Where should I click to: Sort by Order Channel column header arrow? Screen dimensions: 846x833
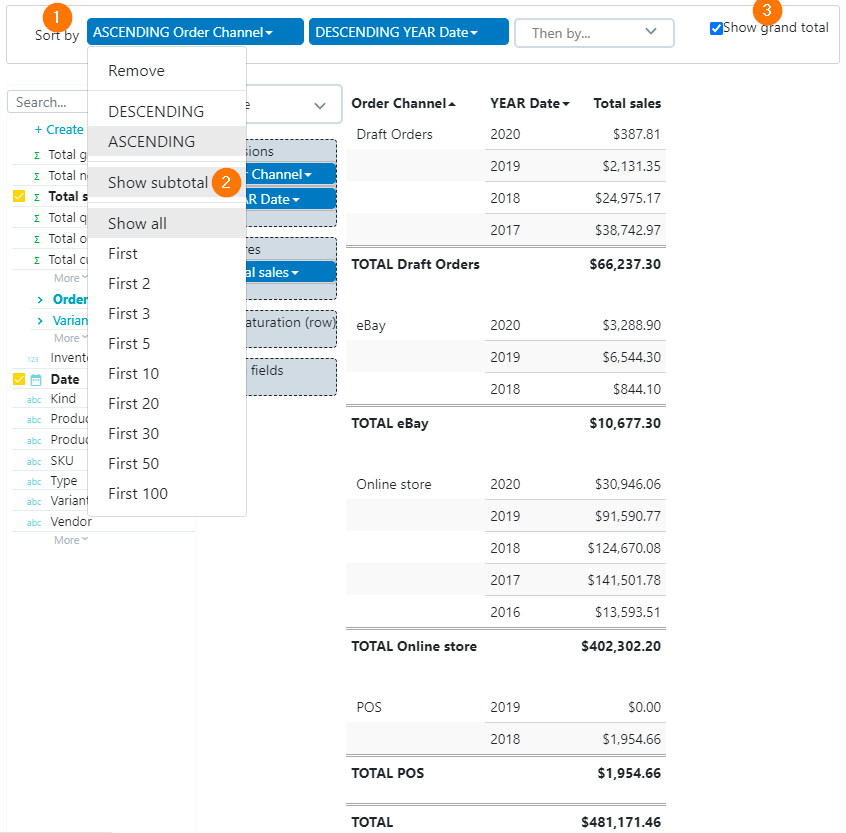pos(452,104)
